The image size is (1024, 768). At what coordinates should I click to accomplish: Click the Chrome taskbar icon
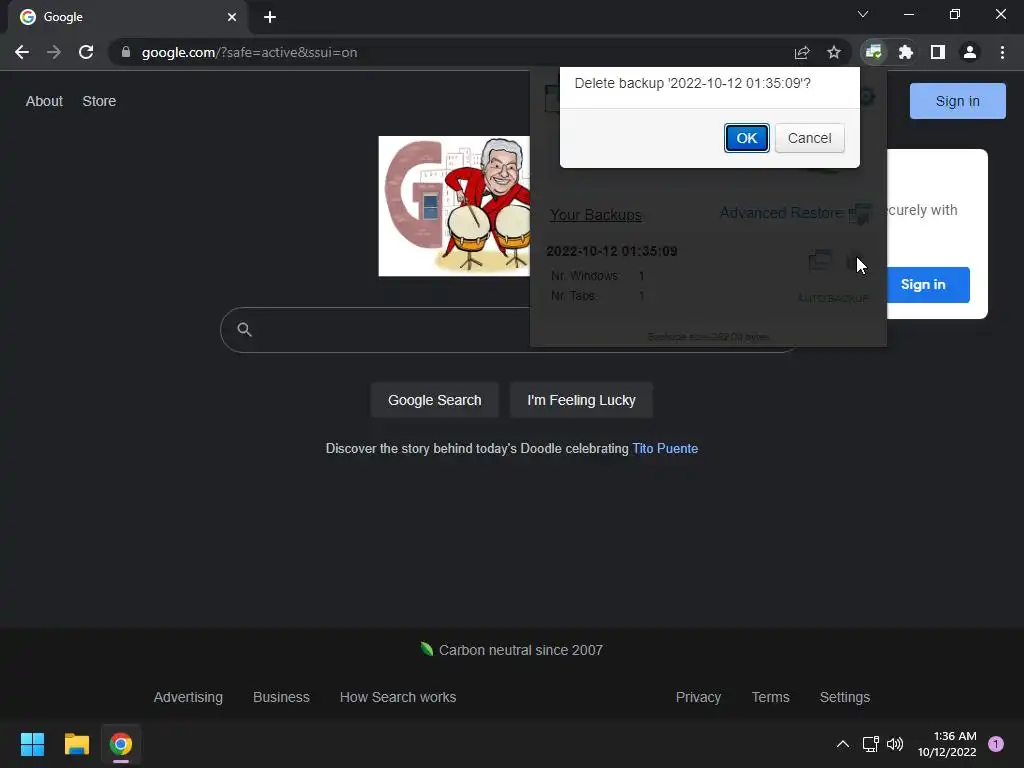[121, 744]
